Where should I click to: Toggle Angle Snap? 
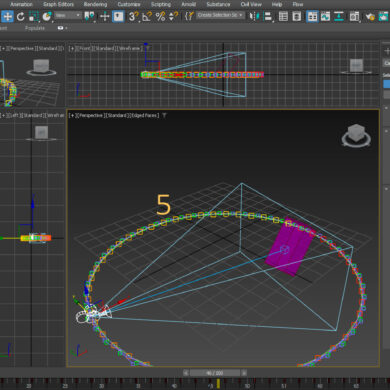click(x=147, y=16)
